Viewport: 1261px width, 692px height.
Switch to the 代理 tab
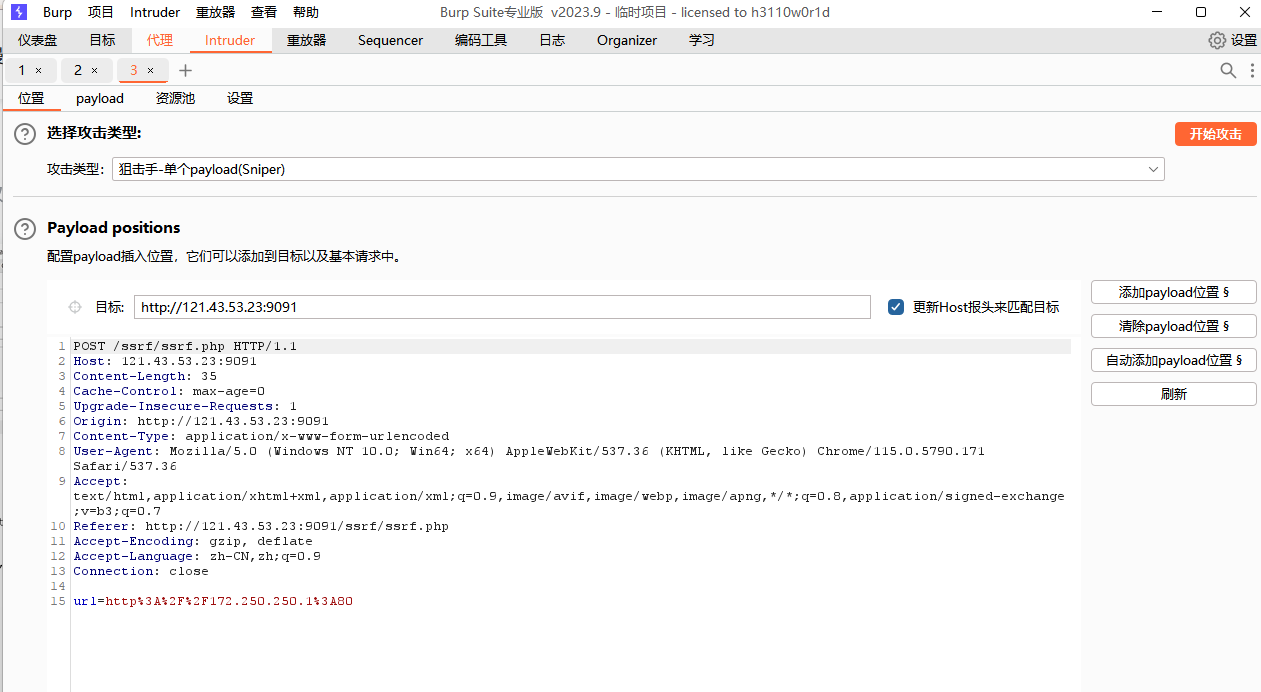[x=160, y=40]
